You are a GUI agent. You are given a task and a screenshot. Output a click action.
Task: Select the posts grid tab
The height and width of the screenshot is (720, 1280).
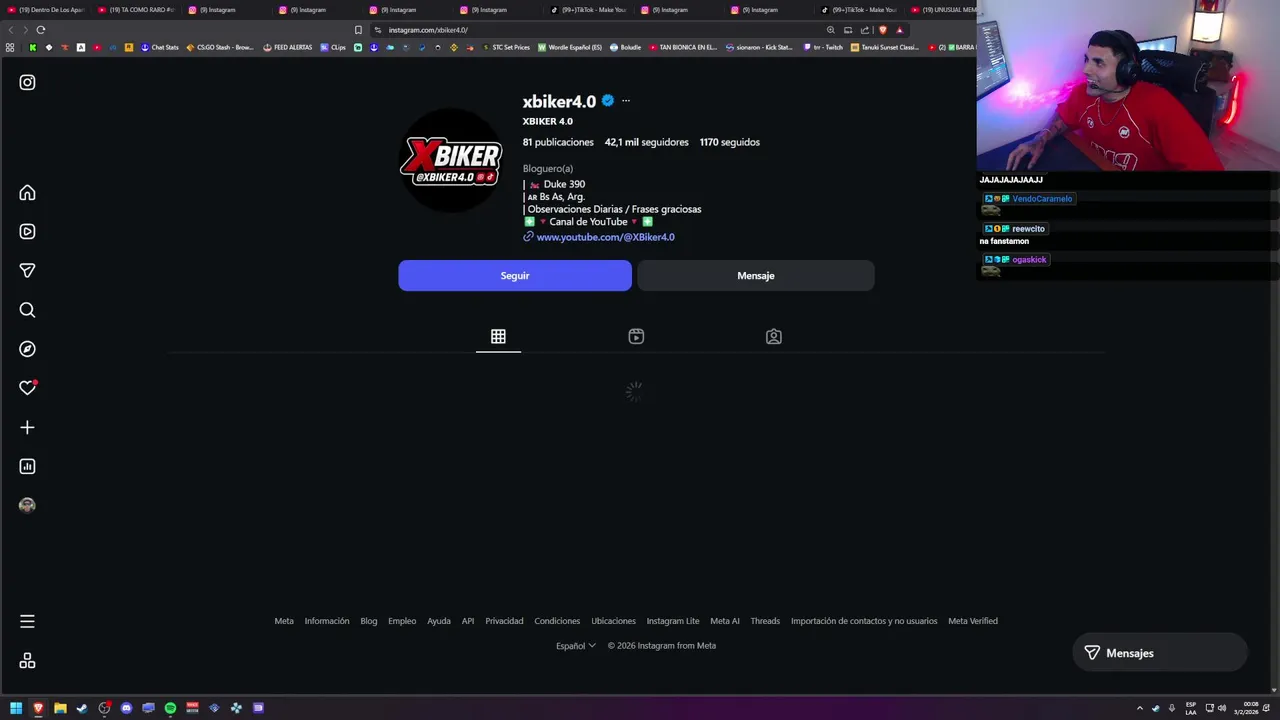pos(498,337)
